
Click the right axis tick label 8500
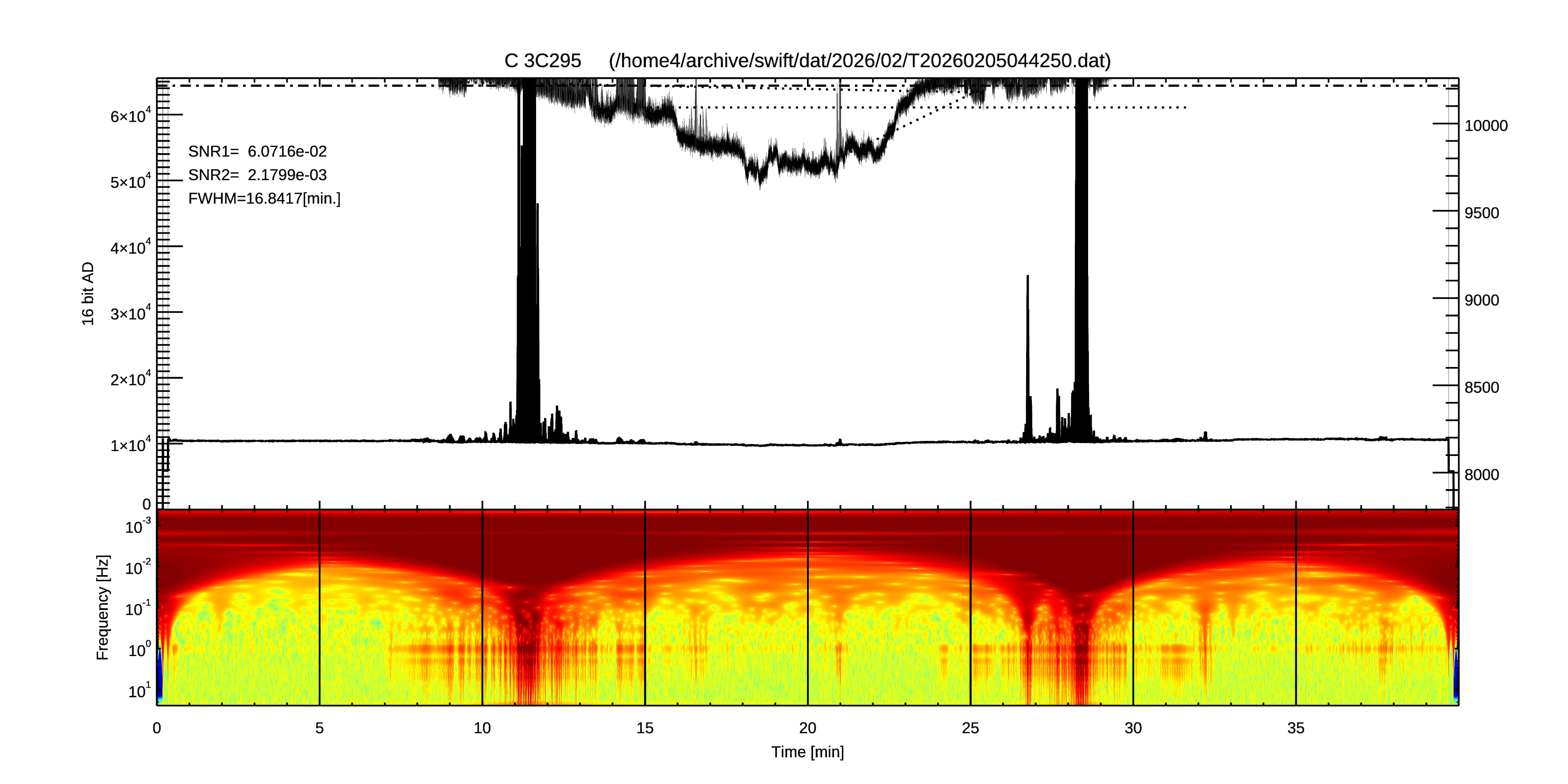pyautogui.click(x=1482, y=388)
